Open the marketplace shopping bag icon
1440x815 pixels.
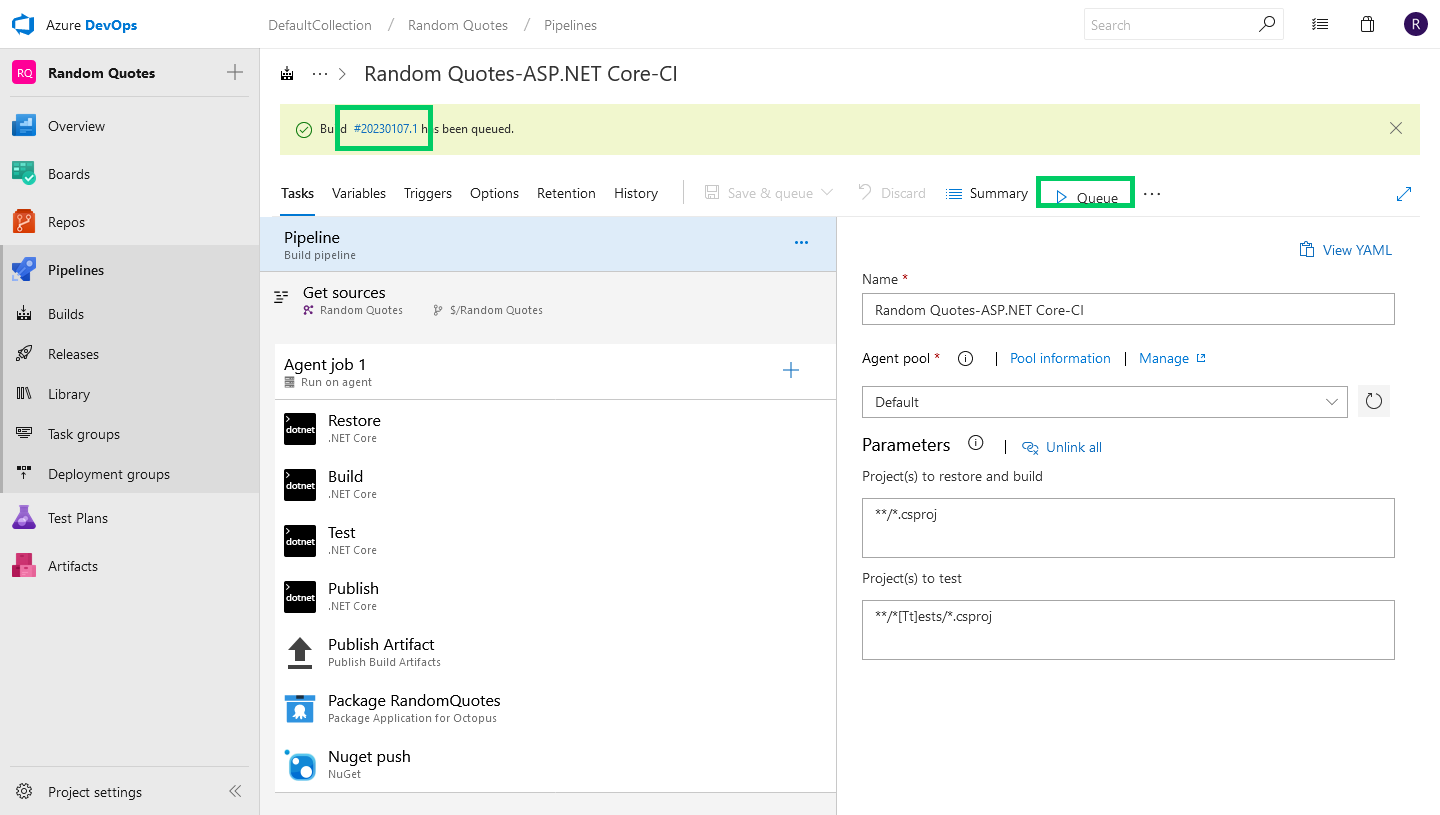pos(1368,24)
